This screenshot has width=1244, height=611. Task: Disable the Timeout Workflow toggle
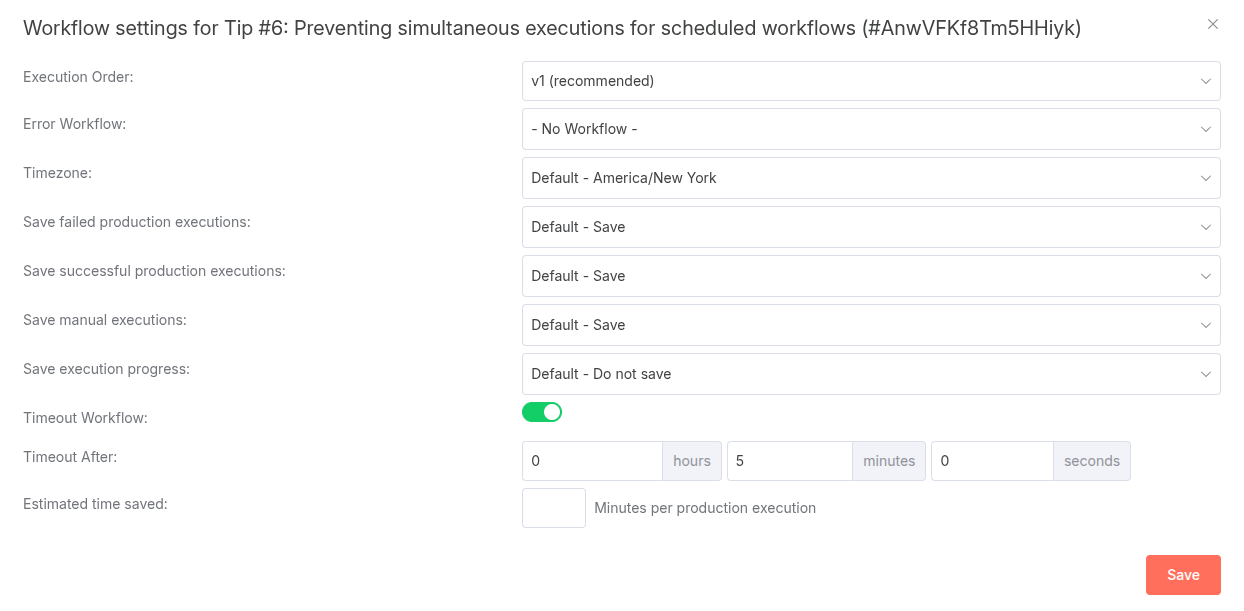coord(542,412)
